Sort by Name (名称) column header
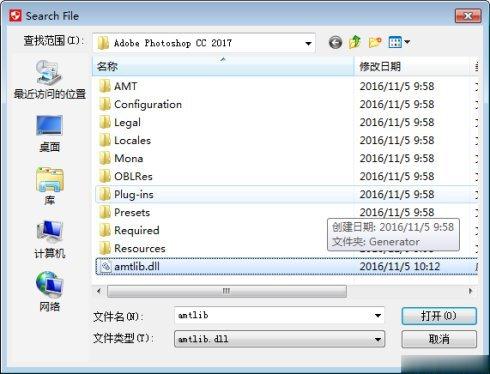The width and height of the screenshot is (490, 374). [x=223, y=66]
